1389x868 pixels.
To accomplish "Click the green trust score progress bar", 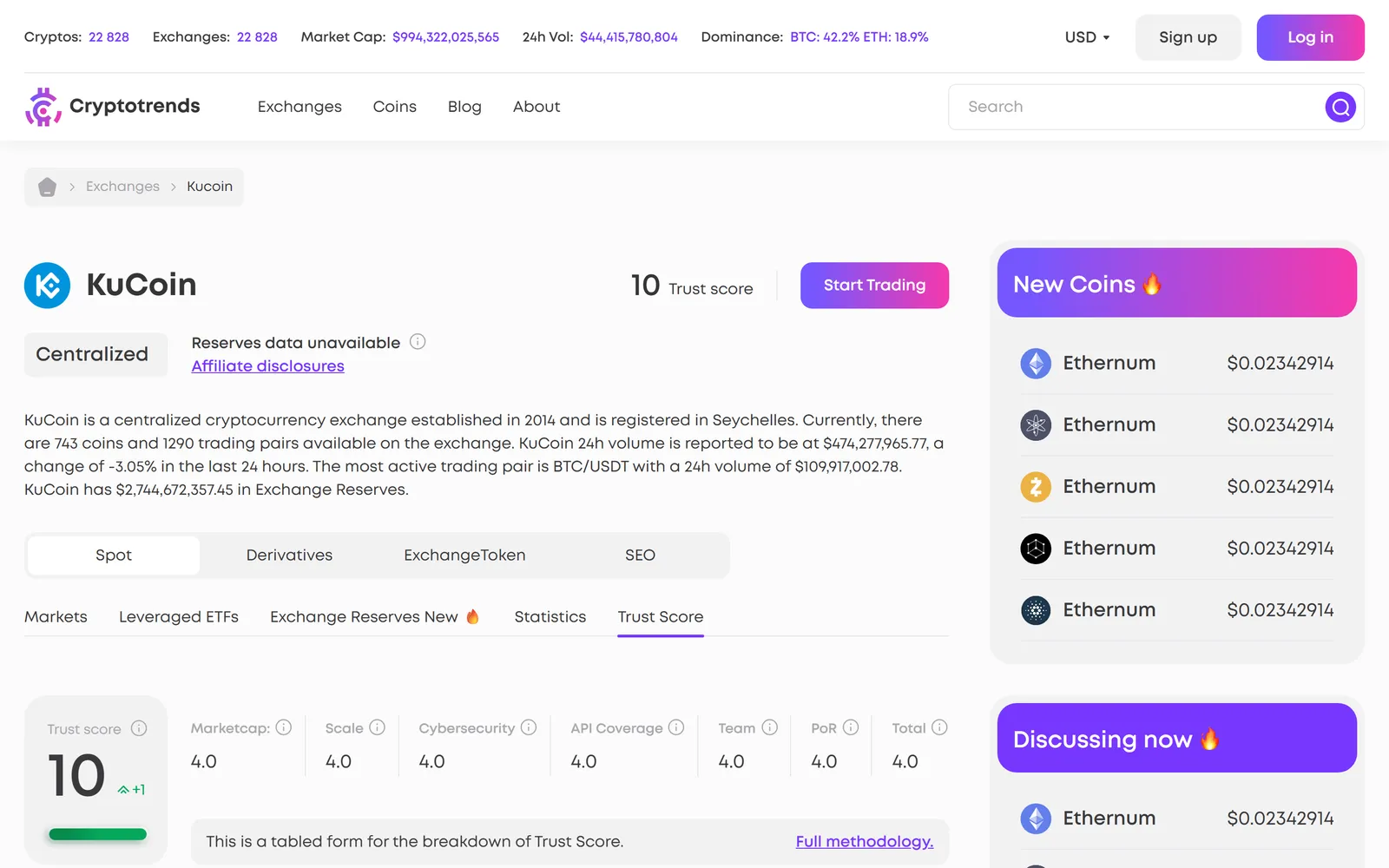I will [x=97, y=835].
